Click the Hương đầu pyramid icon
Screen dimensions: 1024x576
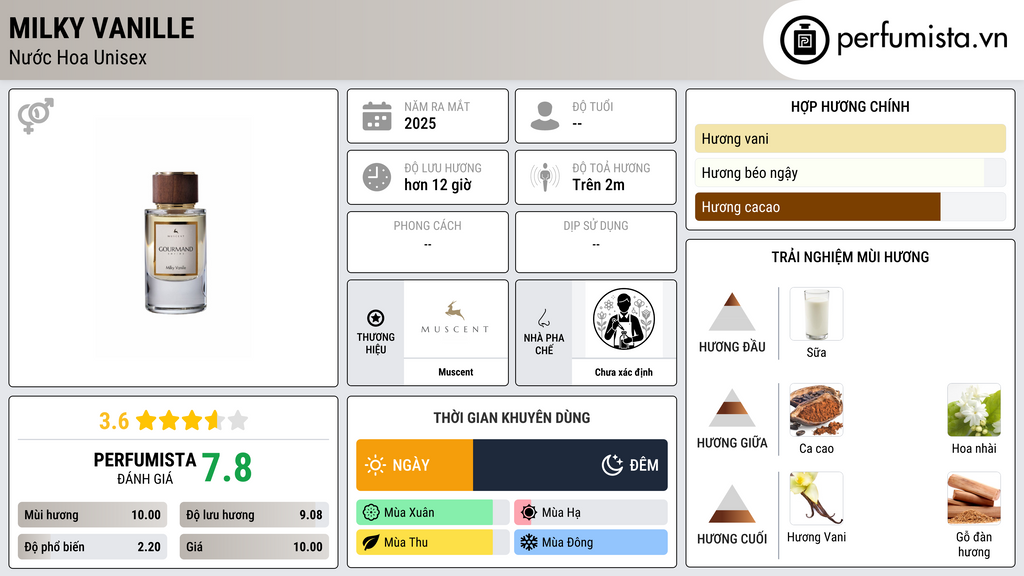[x=732, y=312]
